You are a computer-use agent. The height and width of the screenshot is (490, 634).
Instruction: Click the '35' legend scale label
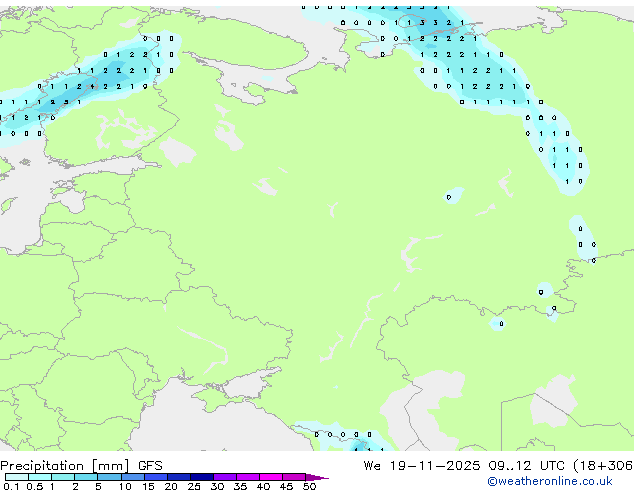point(240,486)
